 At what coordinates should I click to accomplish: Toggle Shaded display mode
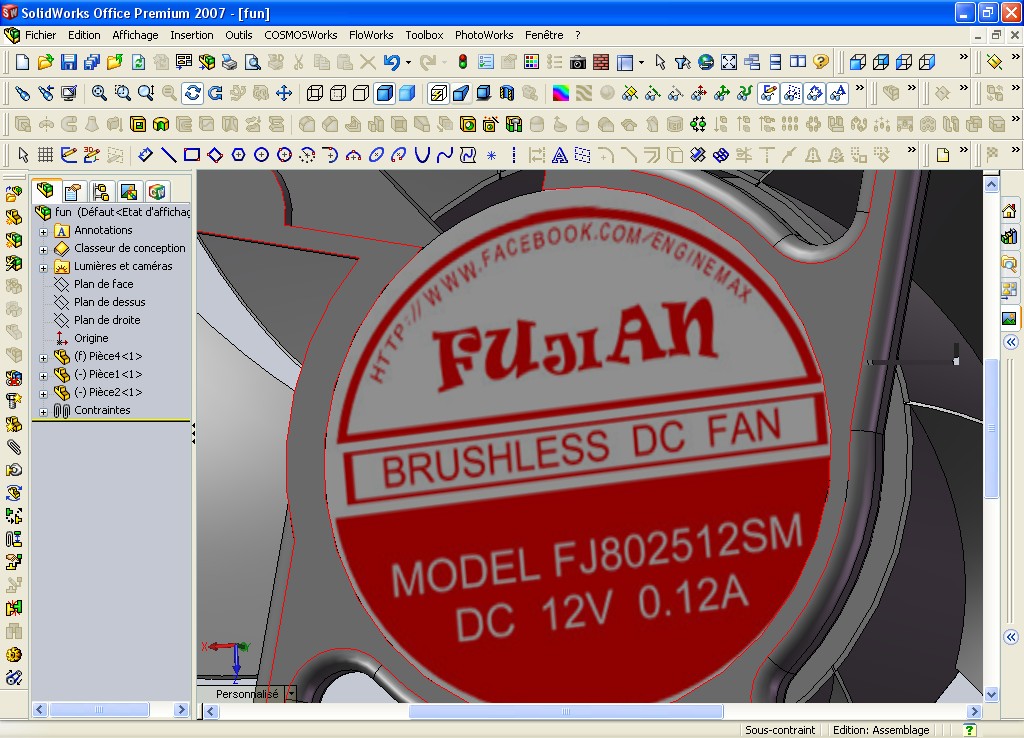[x=408, y=93]
